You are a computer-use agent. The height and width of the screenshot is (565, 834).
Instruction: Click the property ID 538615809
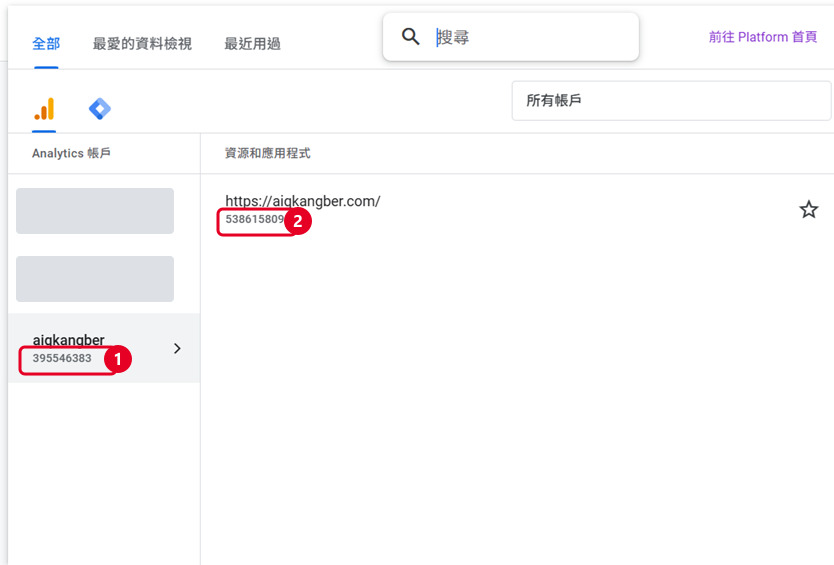pos(254,219)
